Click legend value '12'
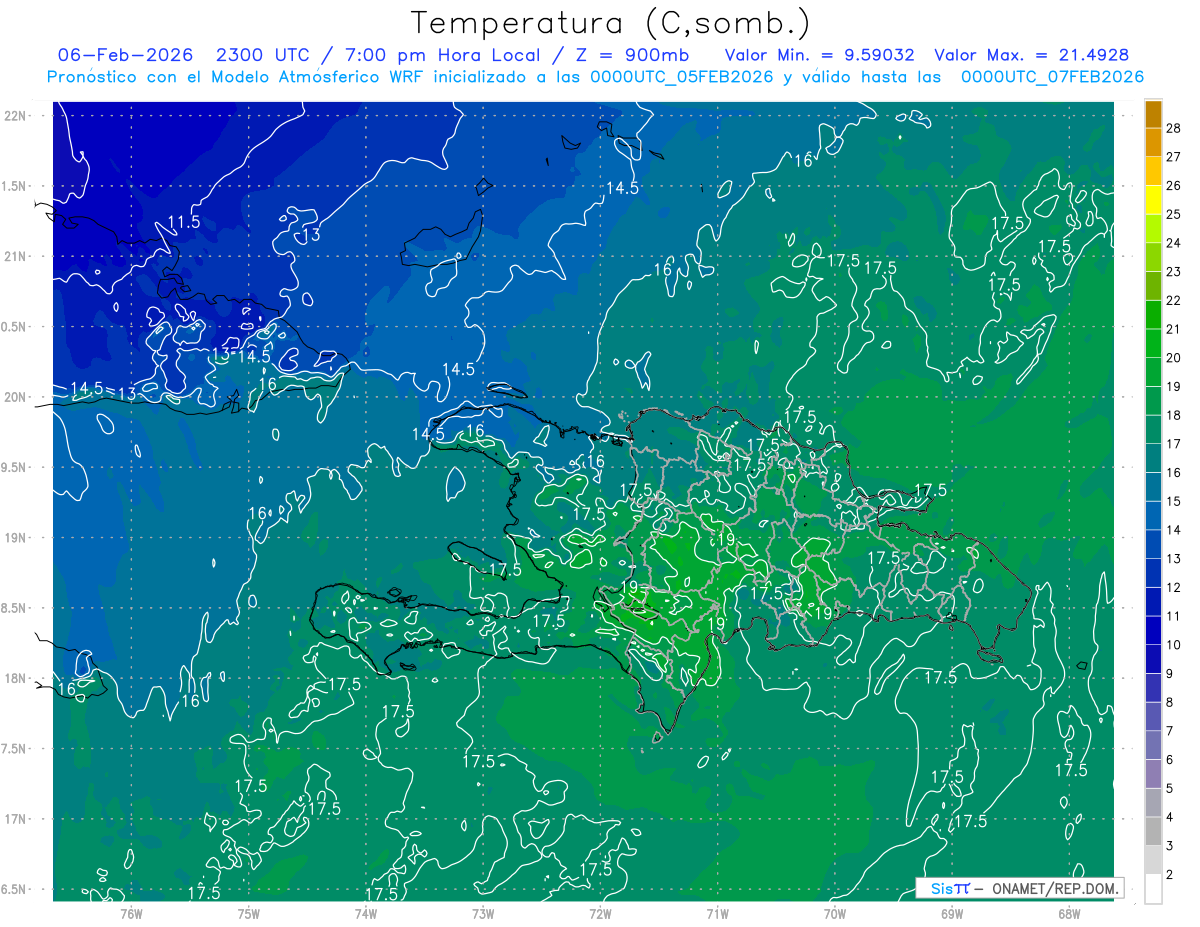Viewport: 1200px width, 927px height. click(1174, 587)
